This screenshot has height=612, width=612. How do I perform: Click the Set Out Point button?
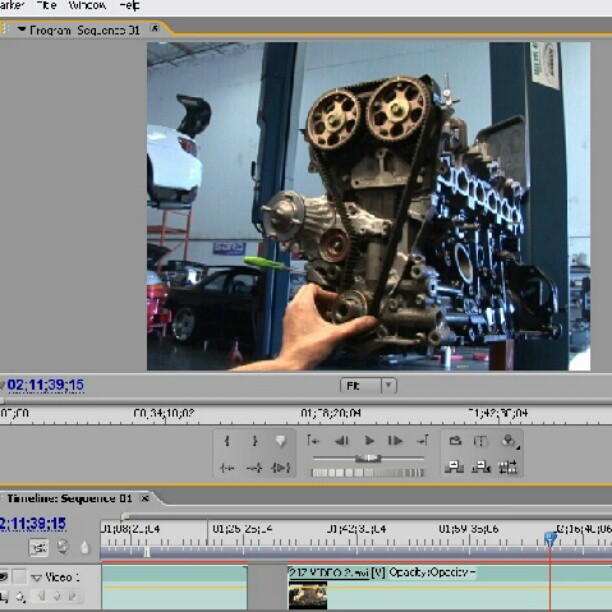[x=254, y=441]
